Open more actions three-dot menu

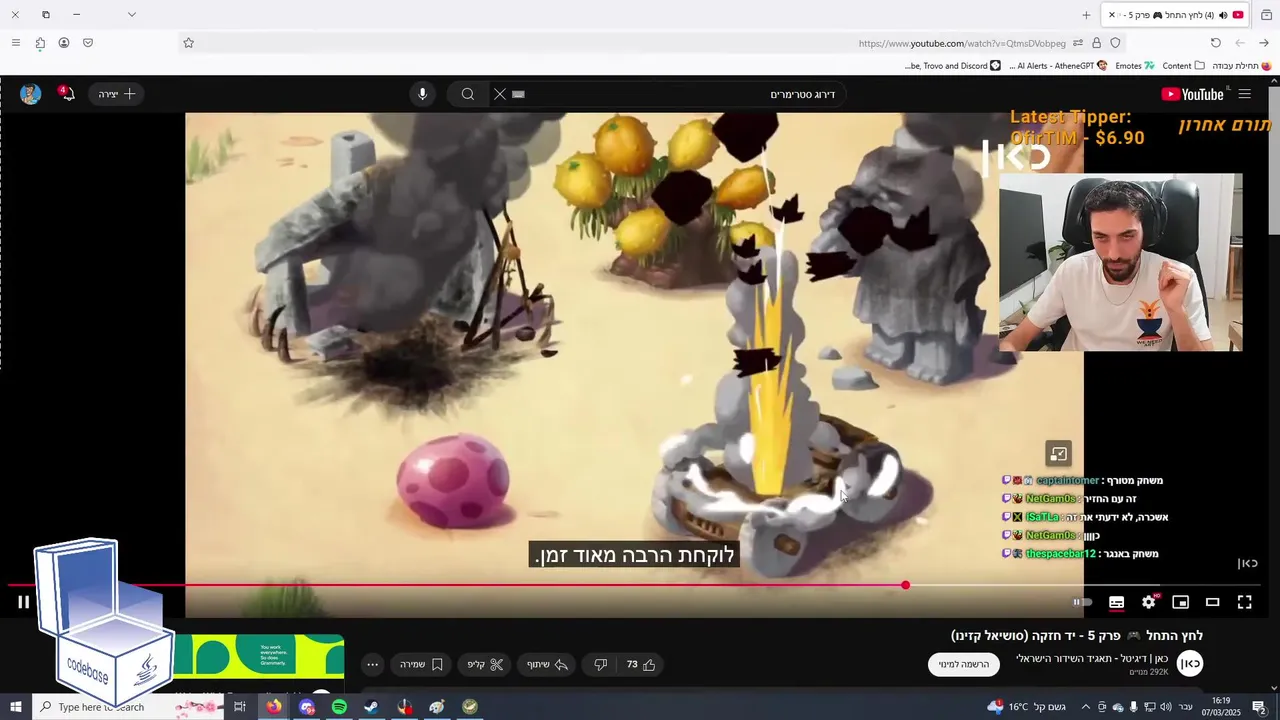tap(372, 664)
